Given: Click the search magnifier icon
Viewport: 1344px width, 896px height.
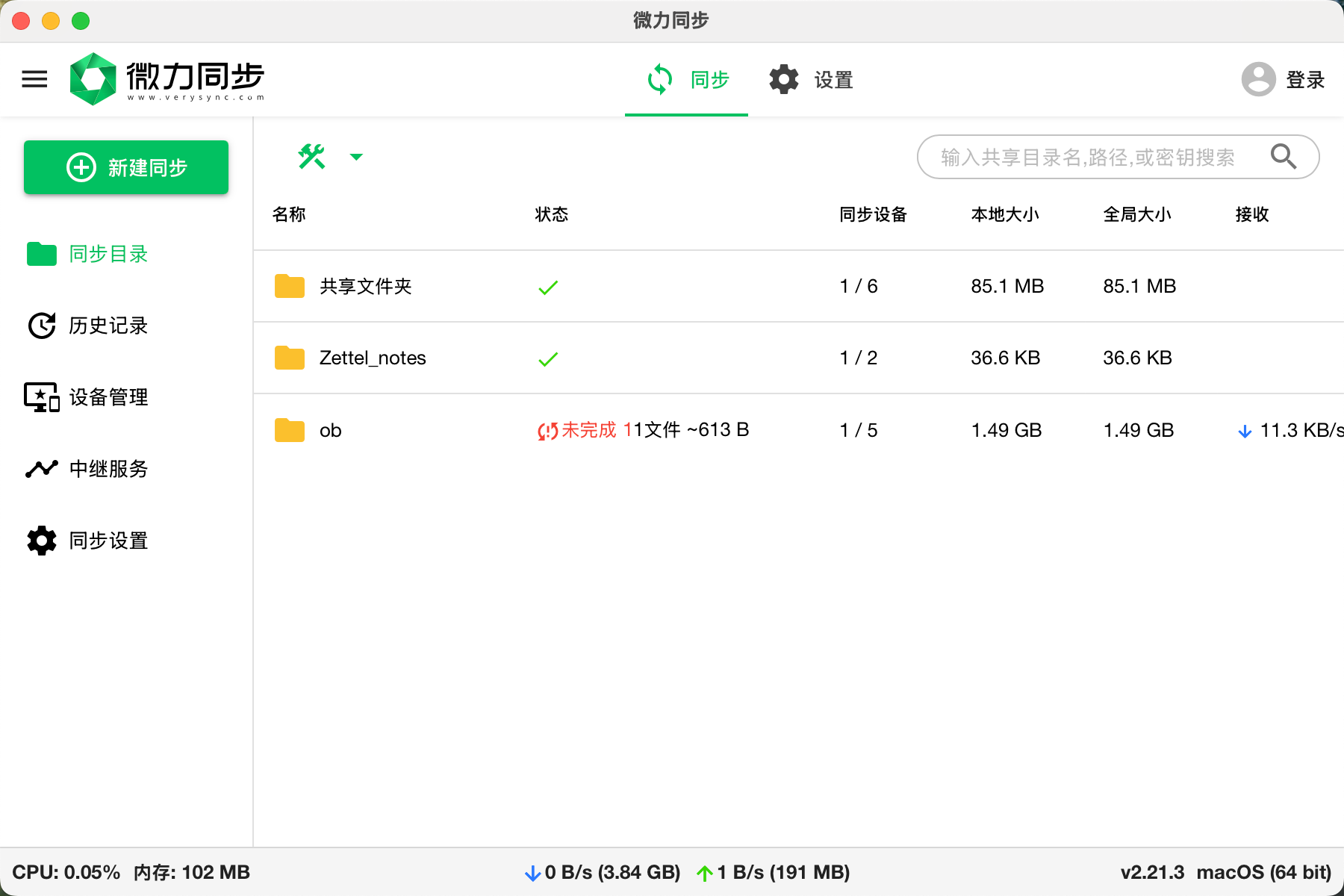Looking at the screenshot, I should pyautogui.click(x=1283, y=157).
